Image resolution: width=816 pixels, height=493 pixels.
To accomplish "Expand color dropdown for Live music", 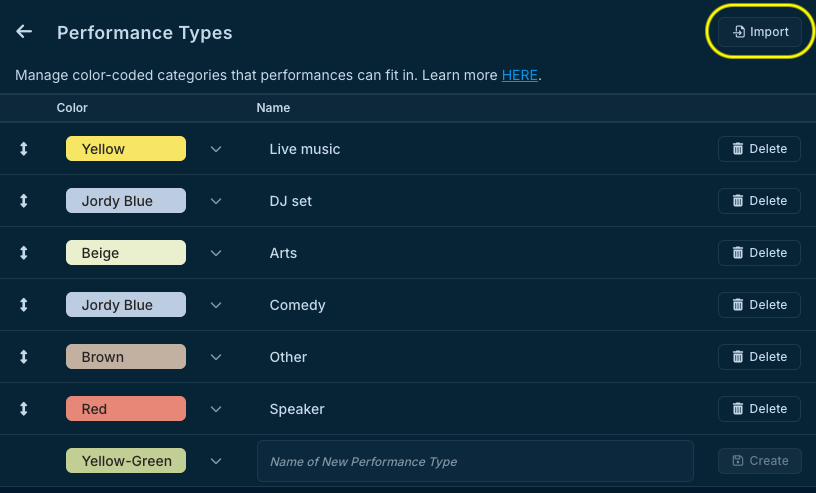I will click(216, 149).
